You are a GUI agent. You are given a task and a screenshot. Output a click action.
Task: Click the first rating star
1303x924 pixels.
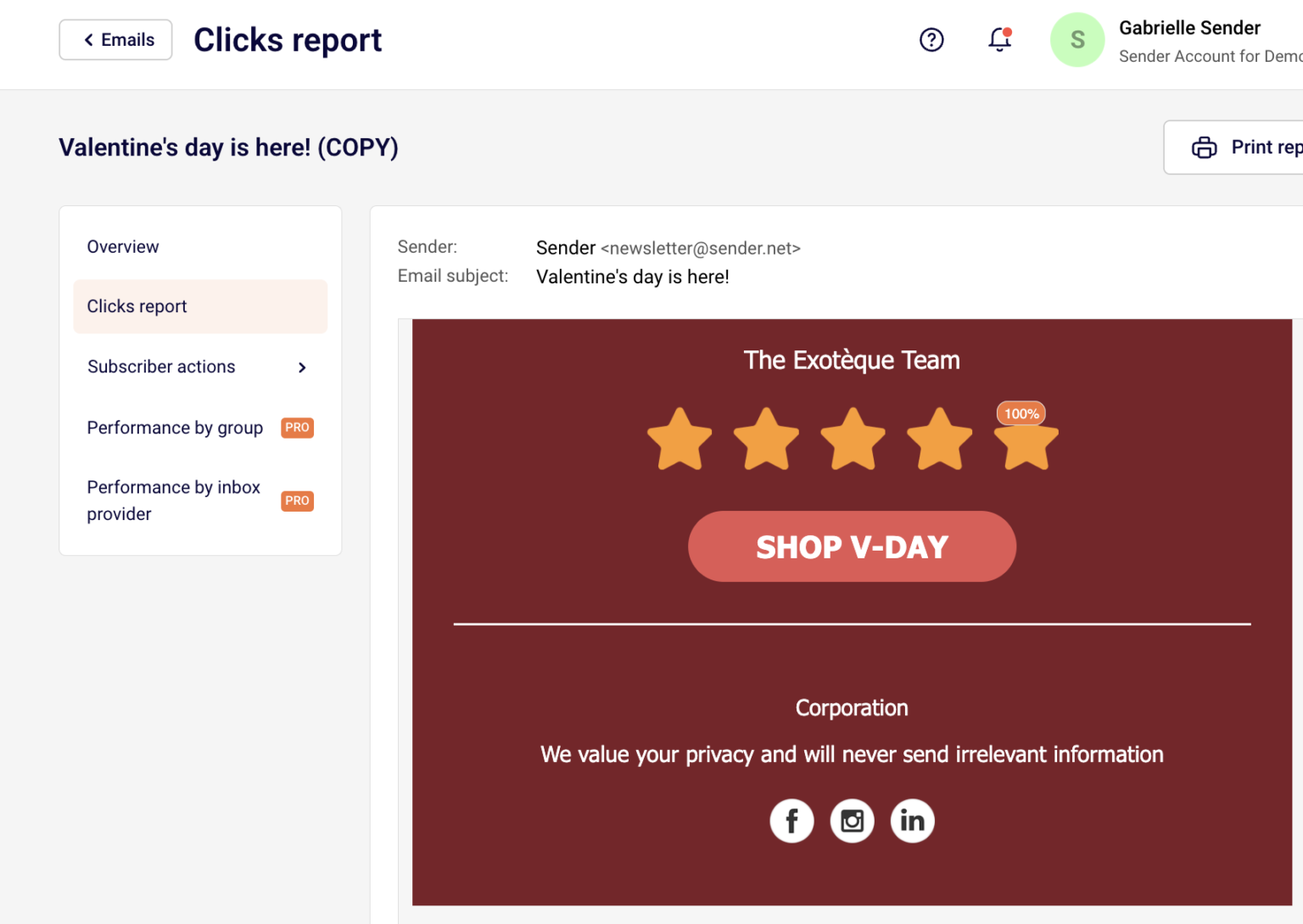pyautogui.click(x=679, y=439)
